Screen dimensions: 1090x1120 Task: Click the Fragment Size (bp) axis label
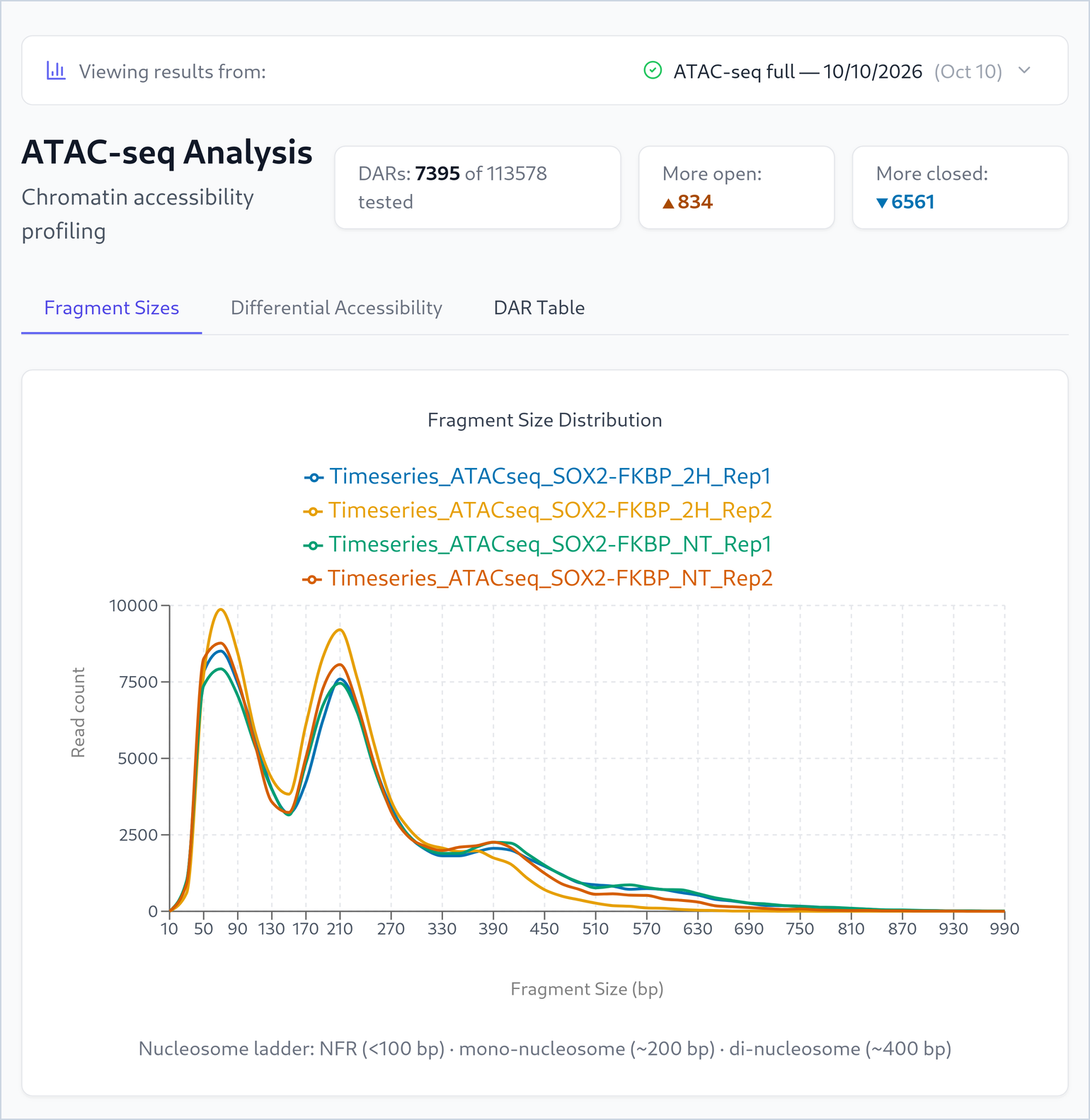tap(587, 989)
